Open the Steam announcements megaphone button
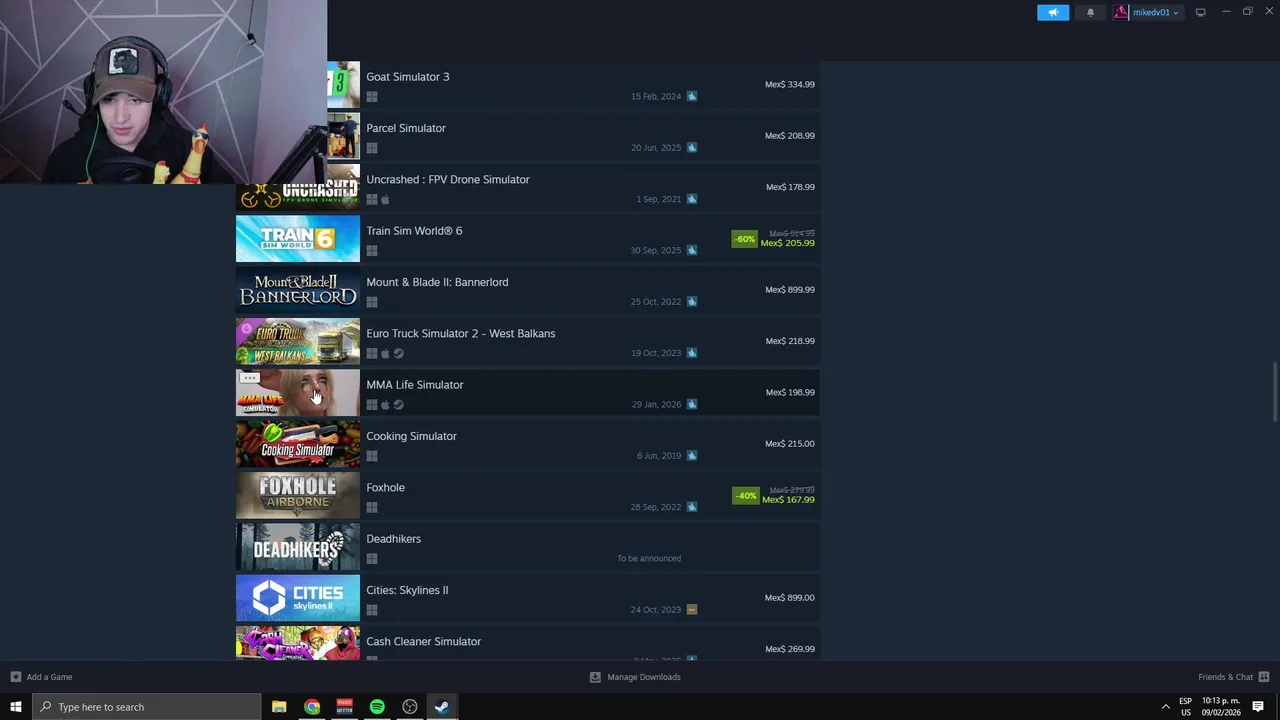This screenshot has width=1280, height=720. pyautogui.click(x=1053, y=12)
